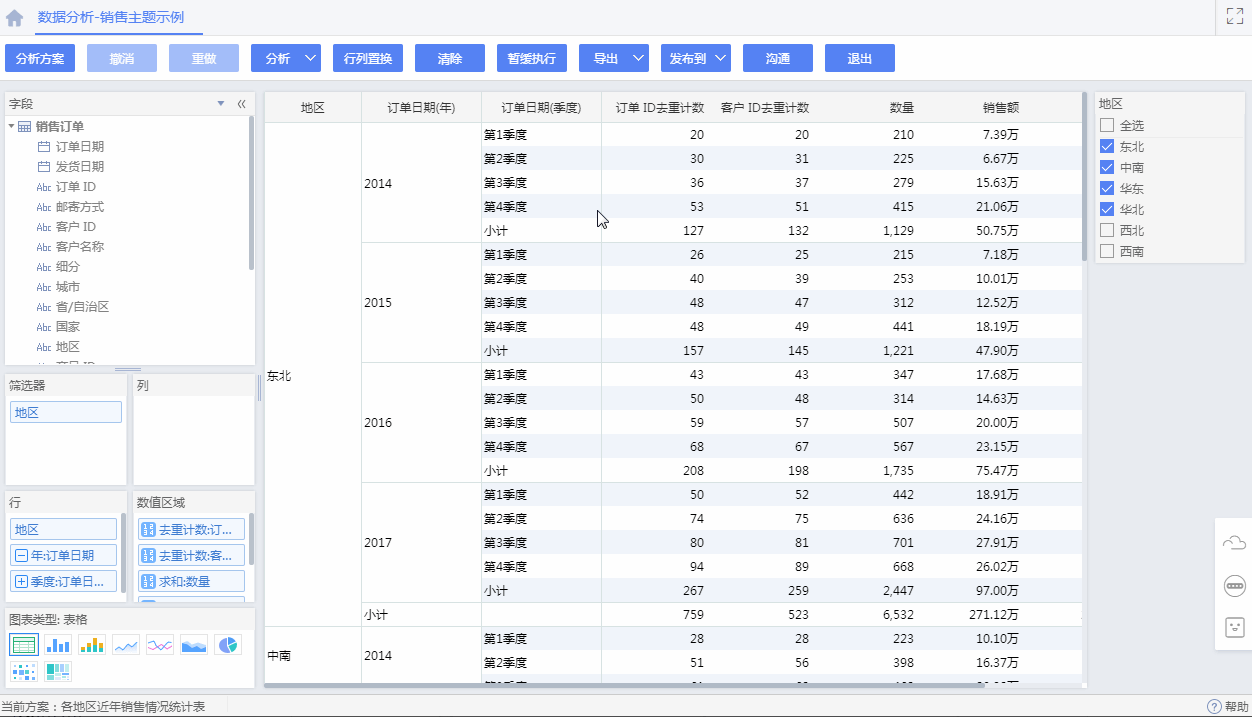Select the 数据分析-销售主题示例 tab
Viewport: 1252px width, 717px height.
110,17
